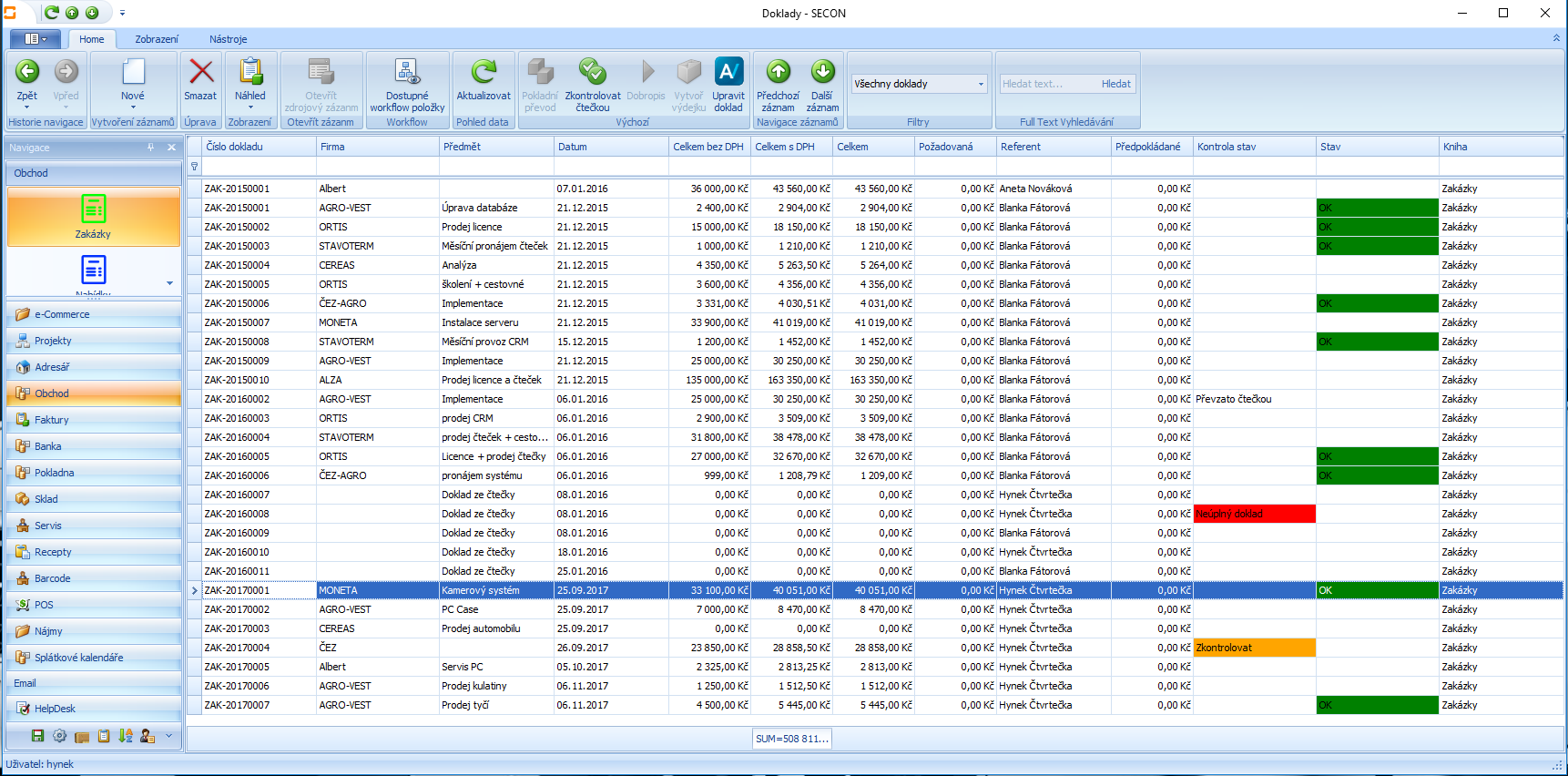Screen dimensions: 1568x776
Task: Go to Předchozí záznam with up arrow
Action: (778, 72)
